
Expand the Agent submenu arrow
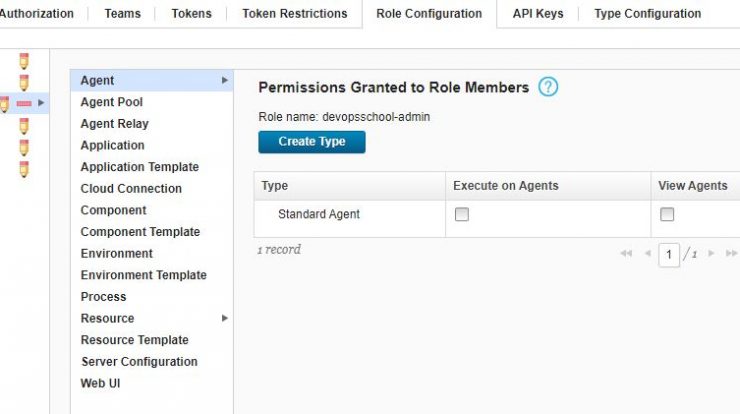(225, 80)
